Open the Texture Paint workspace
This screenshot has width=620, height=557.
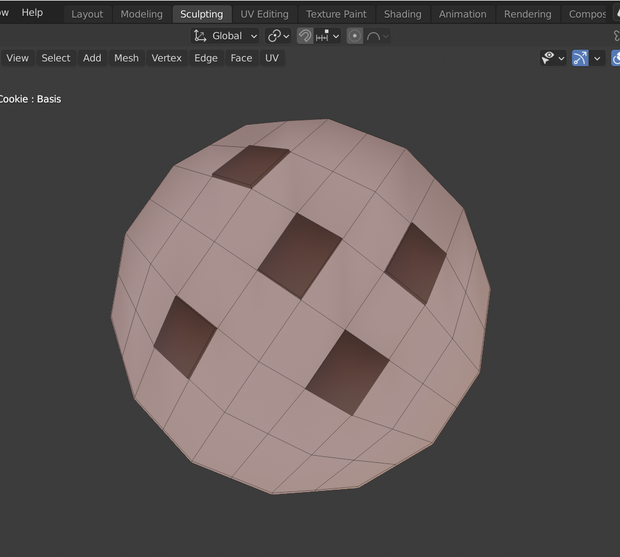[336, 14]
